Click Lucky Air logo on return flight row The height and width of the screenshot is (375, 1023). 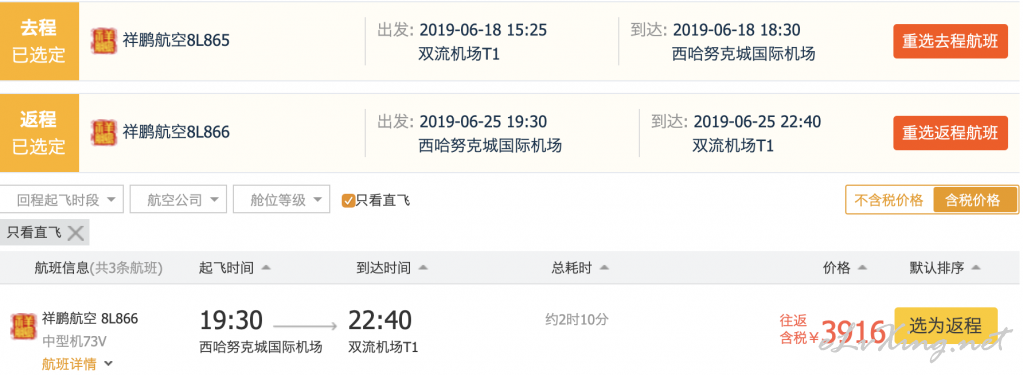(104, 132)
